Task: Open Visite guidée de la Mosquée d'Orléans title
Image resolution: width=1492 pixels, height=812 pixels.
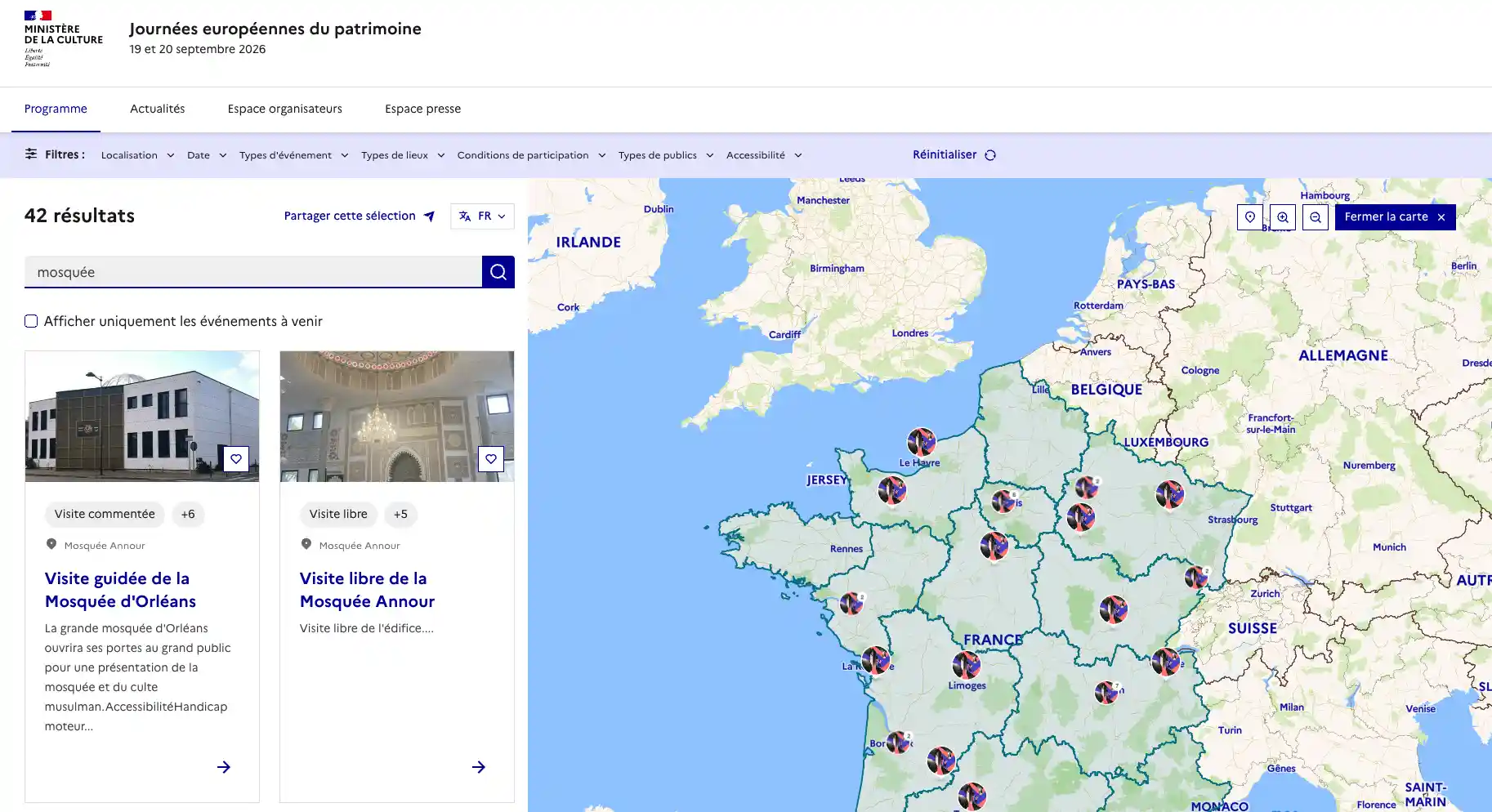Action: click(120, 590)
